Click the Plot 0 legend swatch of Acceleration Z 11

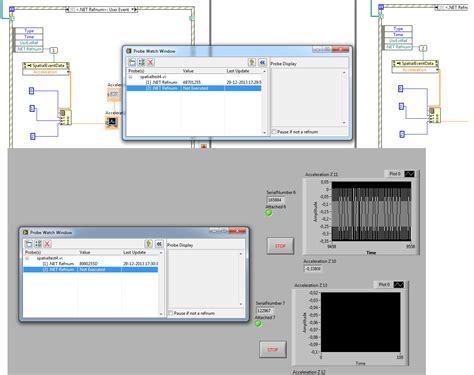[410, 174]
